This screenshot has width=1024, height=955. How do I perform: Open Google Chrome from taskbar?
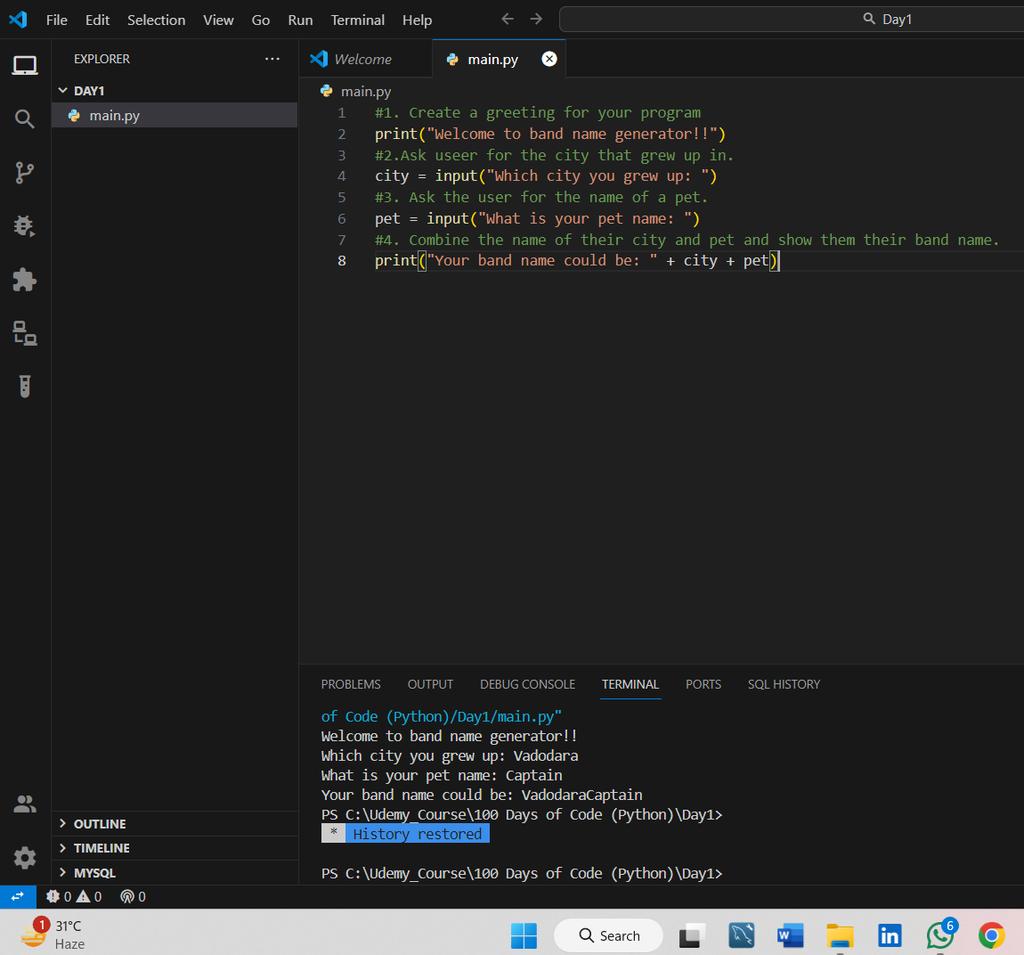pyautogui.click(x=991, y=936)
